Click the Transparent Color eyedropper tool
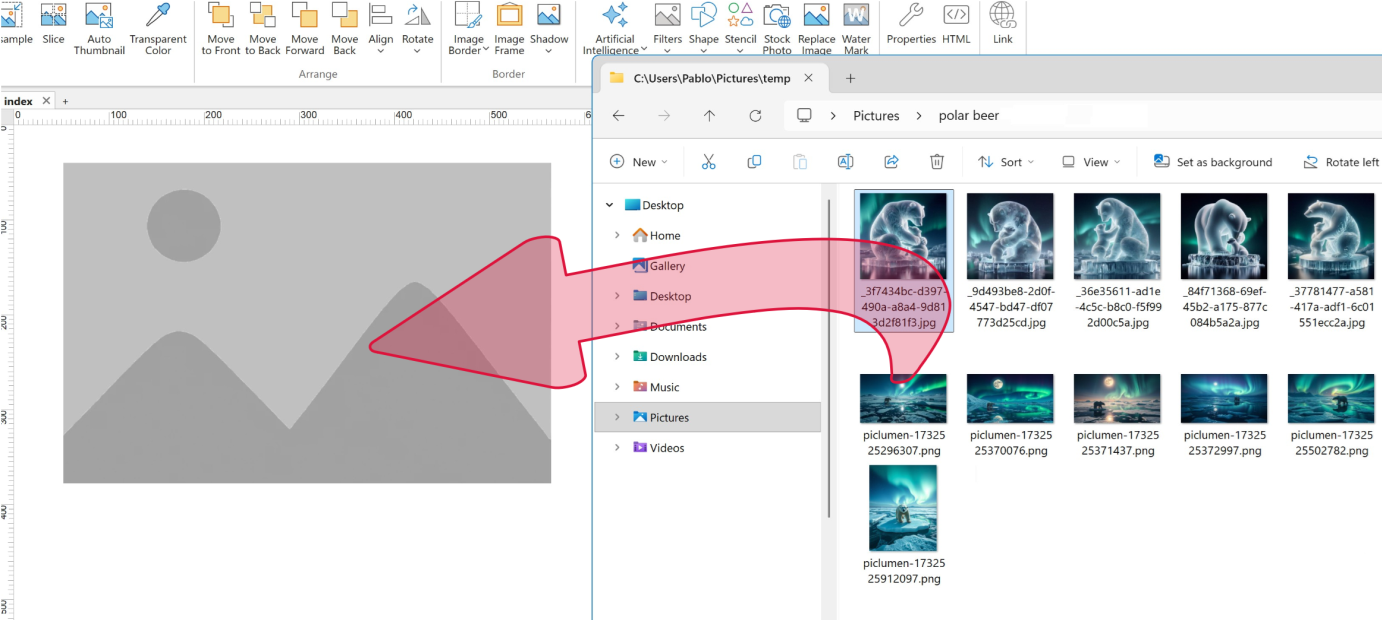This screenshot has height=621, width=1383. pos(158,17)
